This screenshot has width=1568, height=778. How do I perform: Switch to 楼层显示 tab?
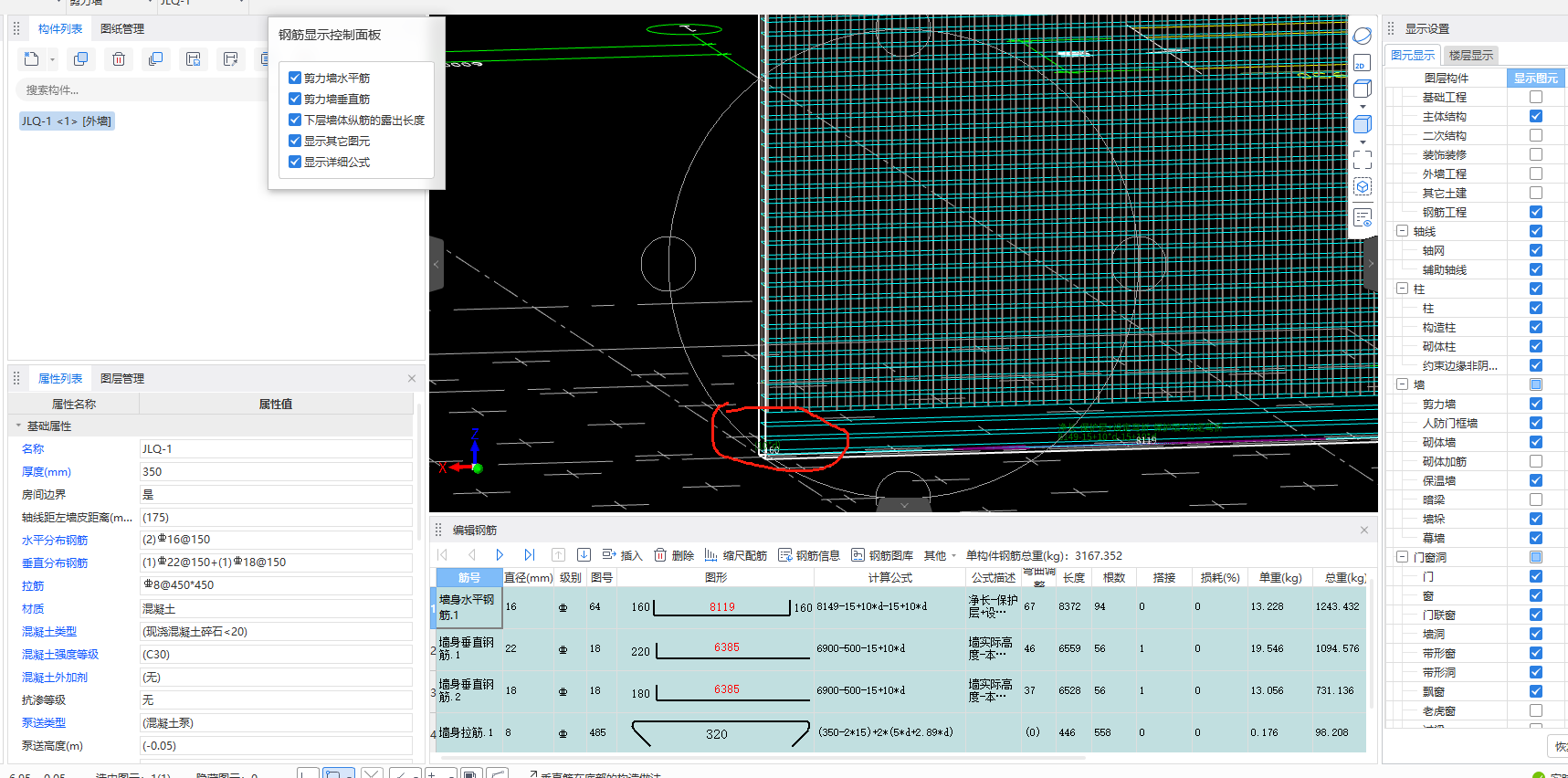pos(1471,56)
